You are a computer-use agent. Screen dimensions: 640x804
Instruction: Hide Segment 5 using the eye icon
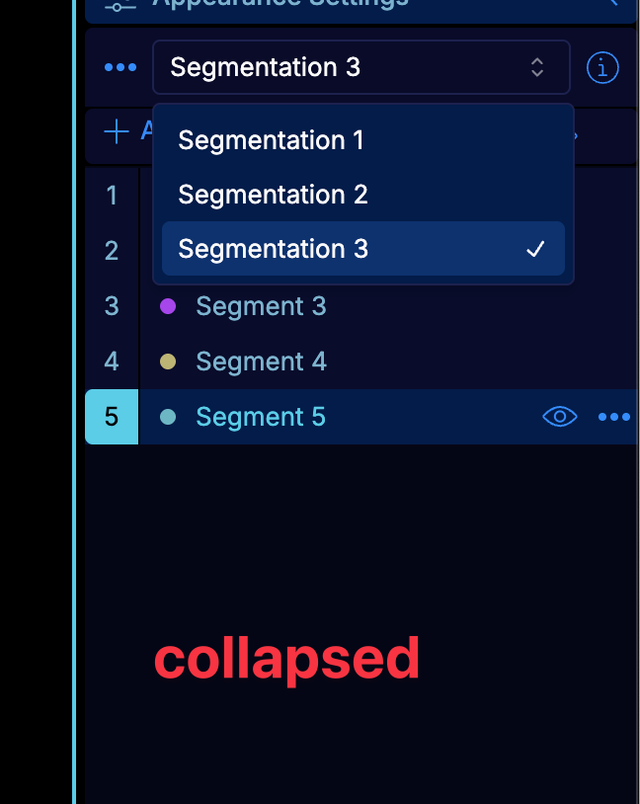point(560,417)
